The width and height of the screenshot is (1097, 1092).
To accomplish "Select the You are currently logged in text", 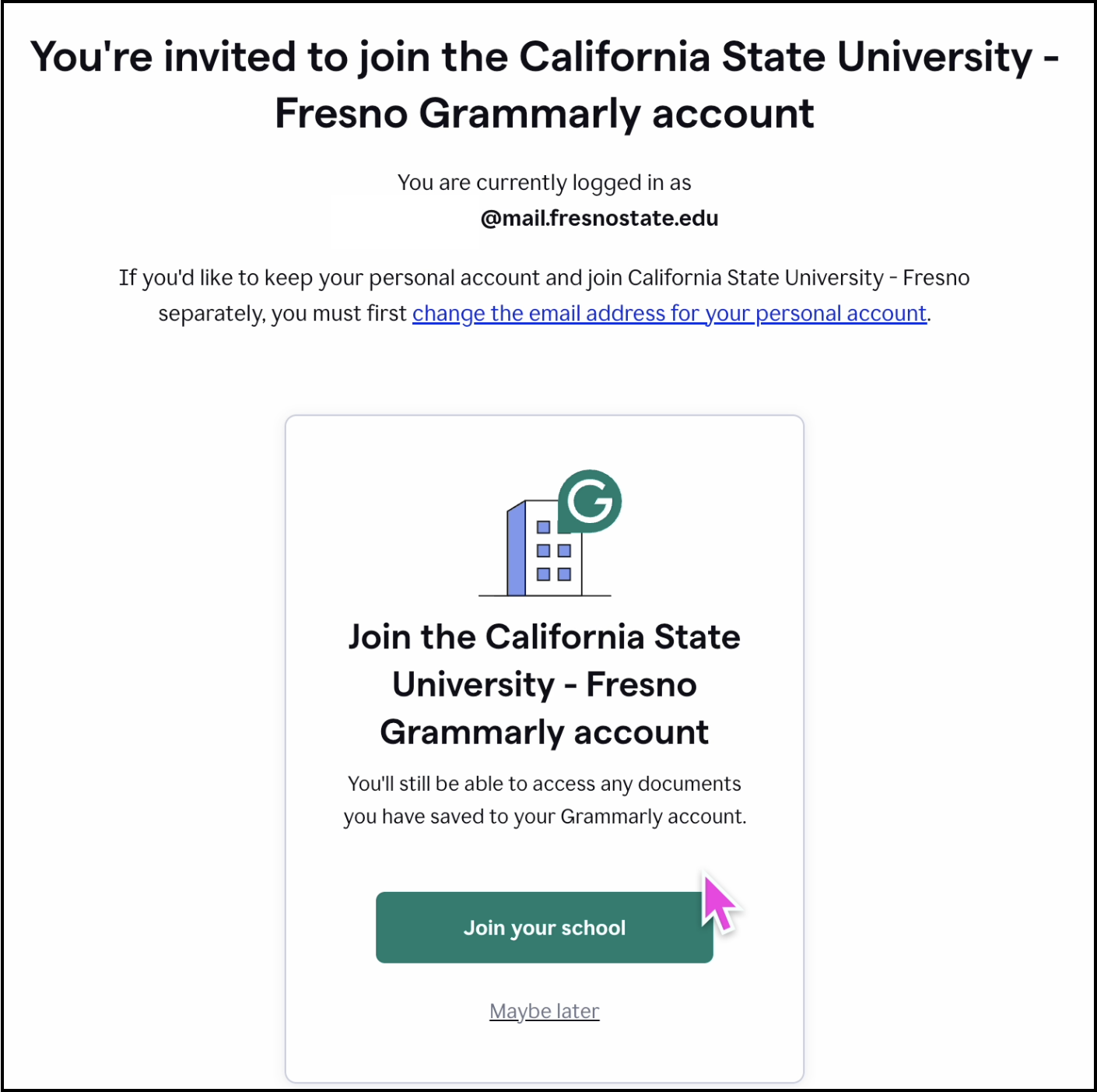I will point(544,182).
